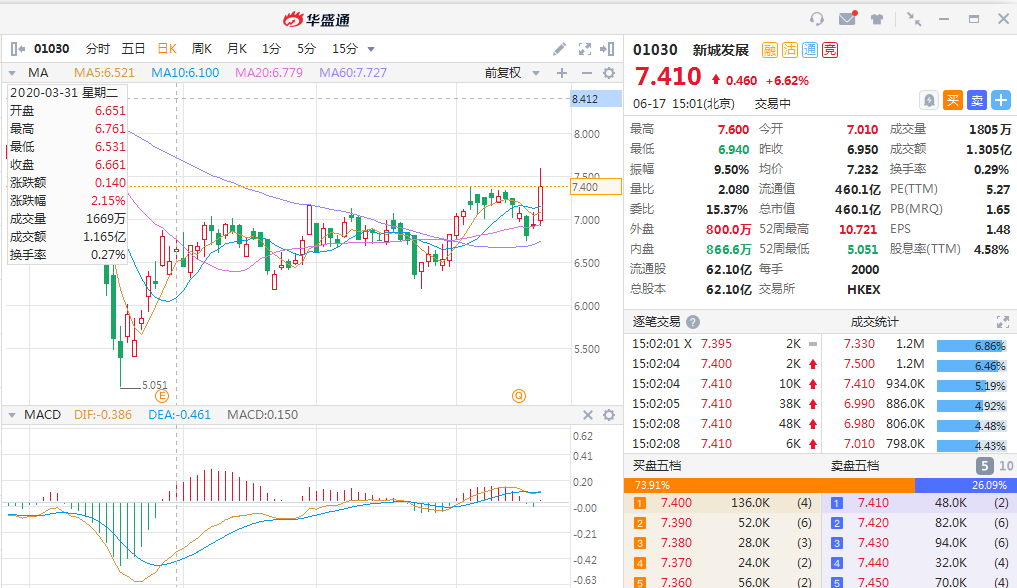Add the stock to watchlist with the plus icon

pyautogui.click(x=1000, y=100)
